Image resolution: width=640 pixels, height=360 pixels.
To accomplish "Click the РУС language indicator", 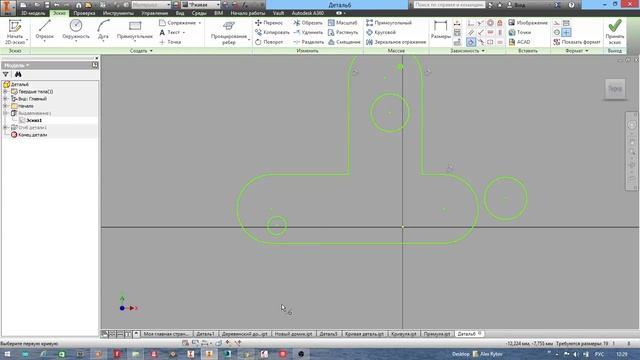I will [599, 354].
